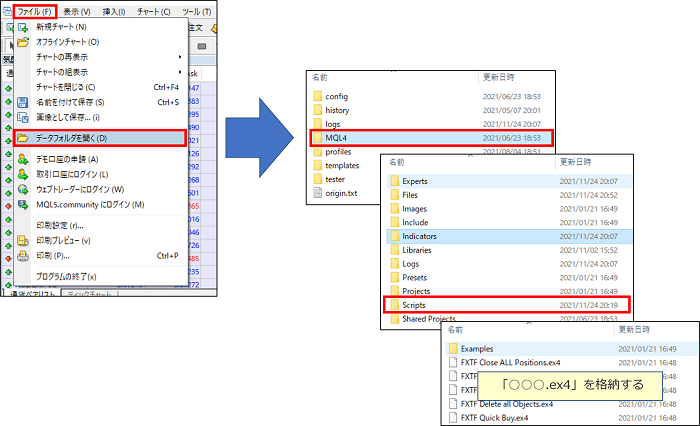This screenshot has width=700, height=426.
Task: Click the 名前を付けて保存 disk icon
Action: point(21,102)
